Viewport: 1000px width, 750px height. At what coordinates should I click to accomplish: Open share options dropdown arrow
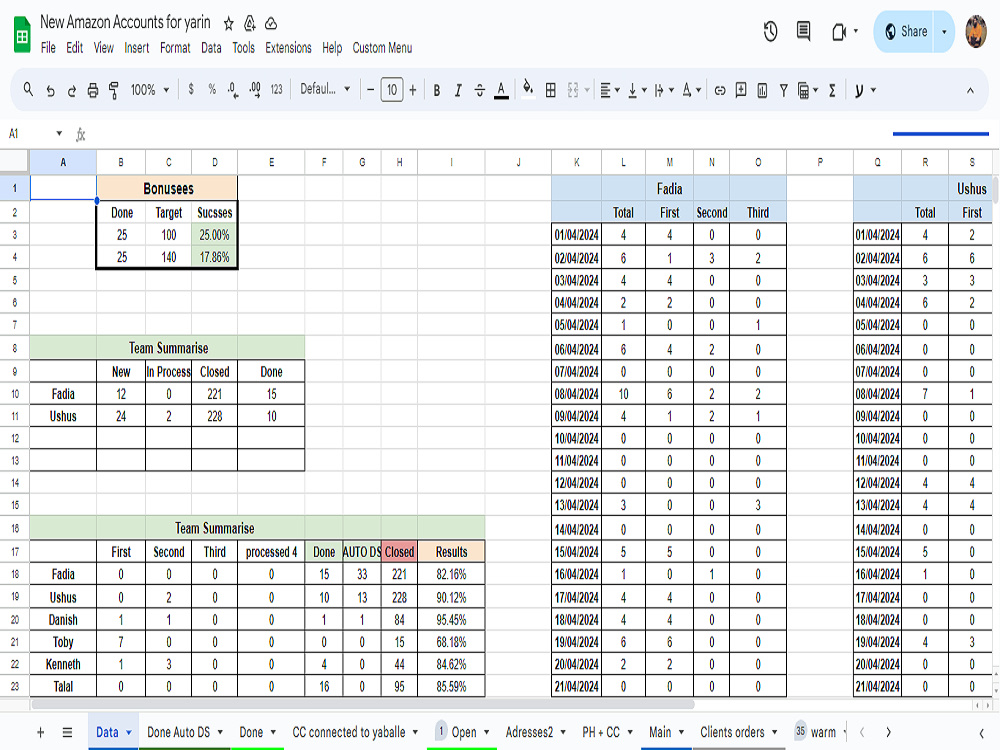tap(944, 31)
